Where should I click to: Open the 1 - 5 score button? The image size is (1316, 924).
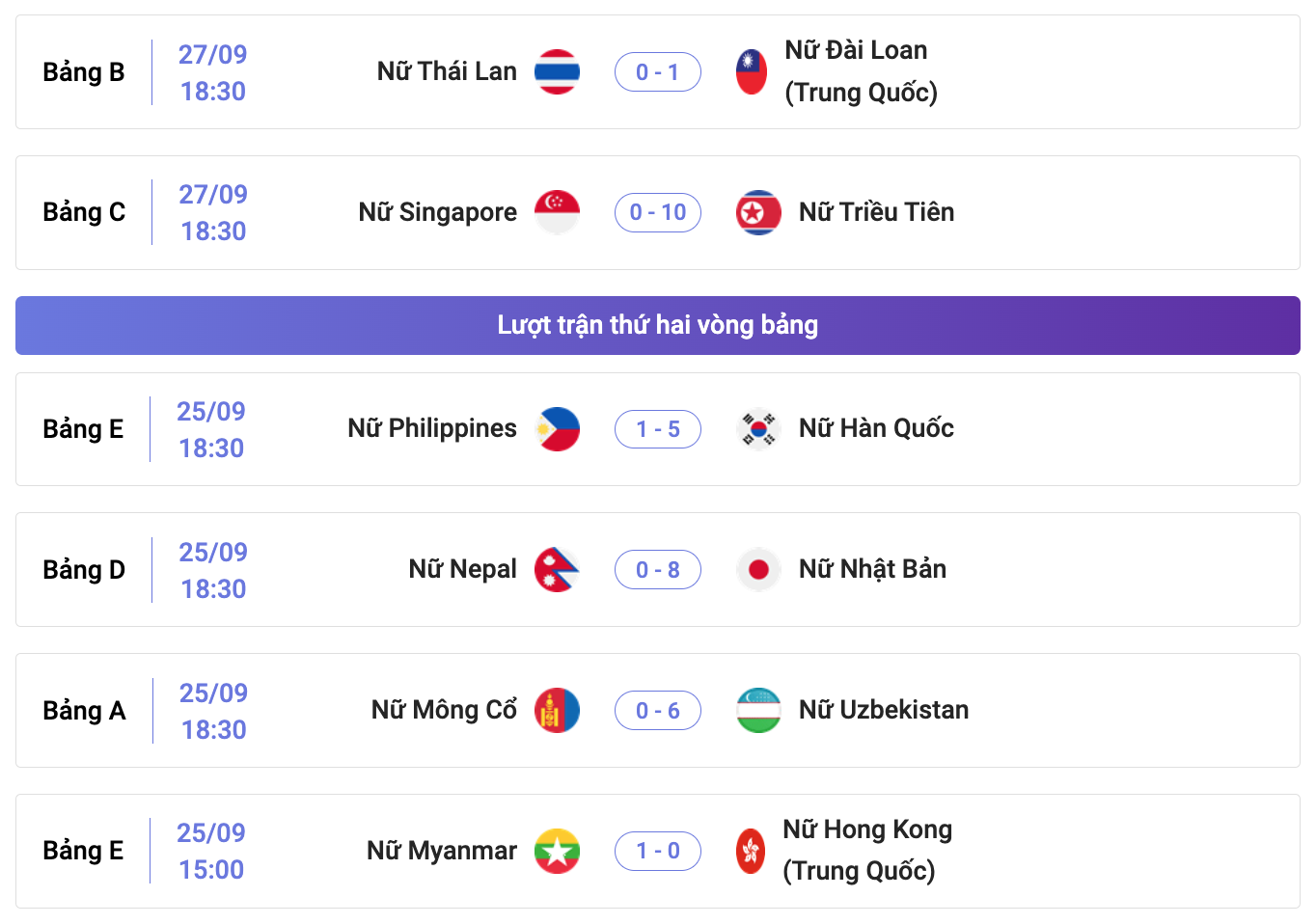(658, 429)
